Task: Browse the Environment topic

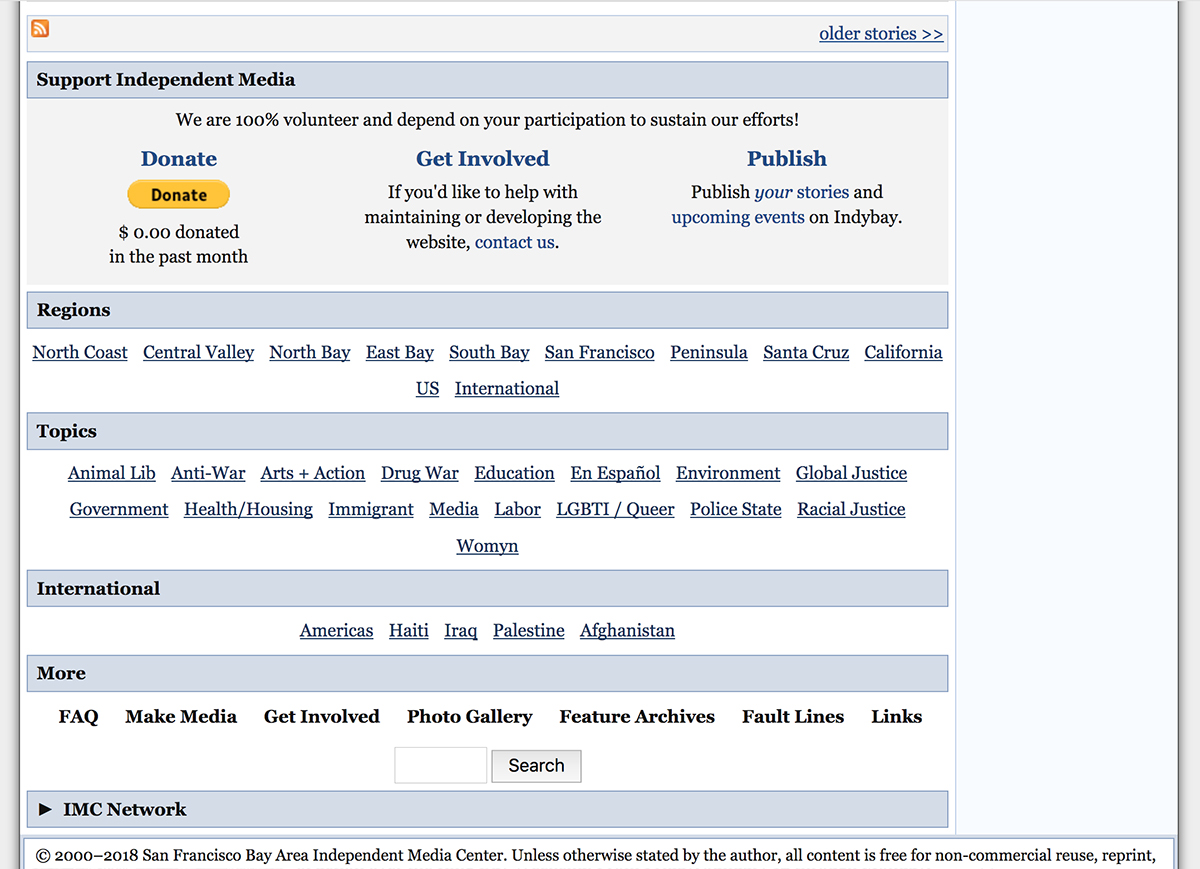Action: 728,473
